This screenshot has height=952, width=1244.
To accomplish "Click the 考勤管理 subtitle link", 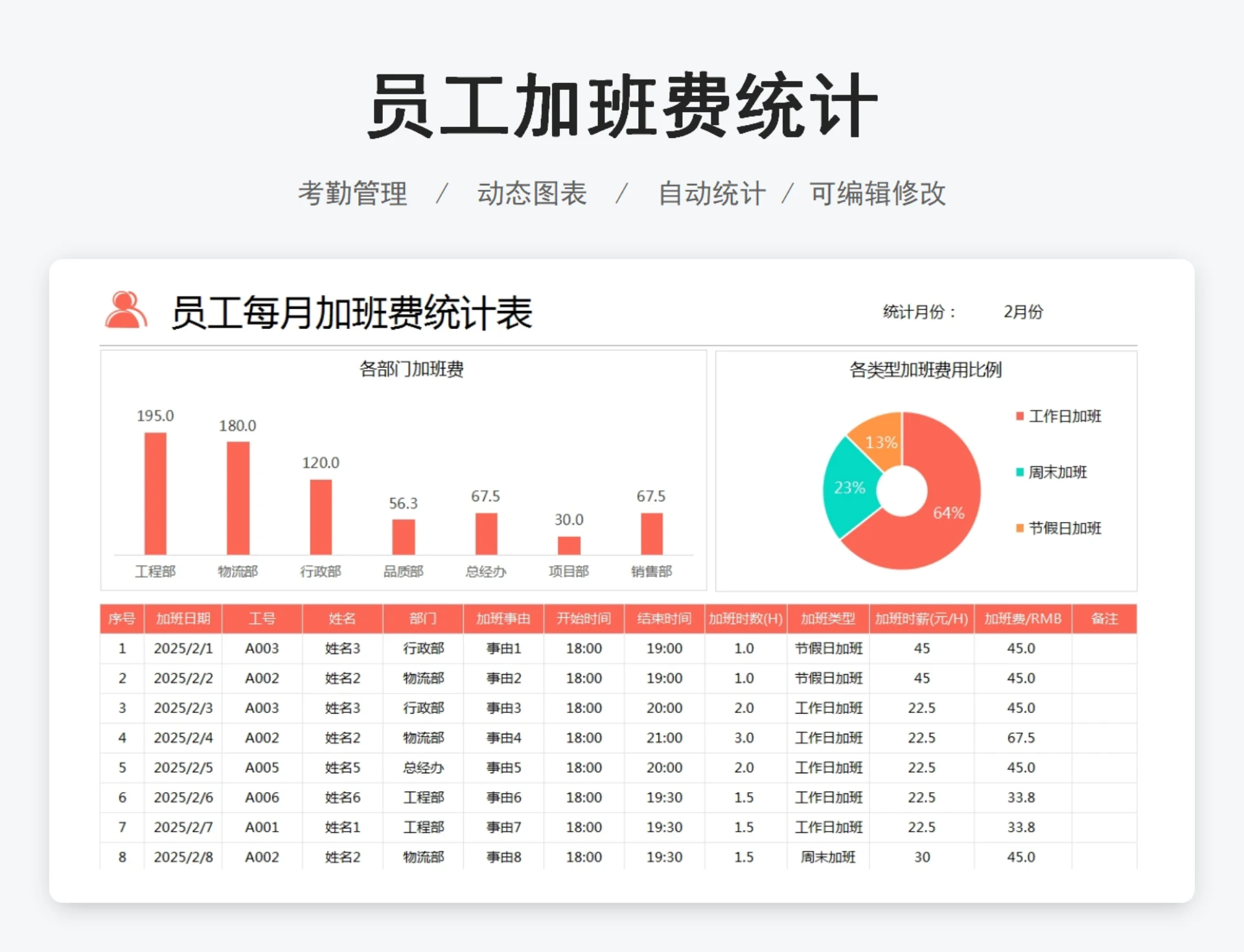I will [352, 192].
